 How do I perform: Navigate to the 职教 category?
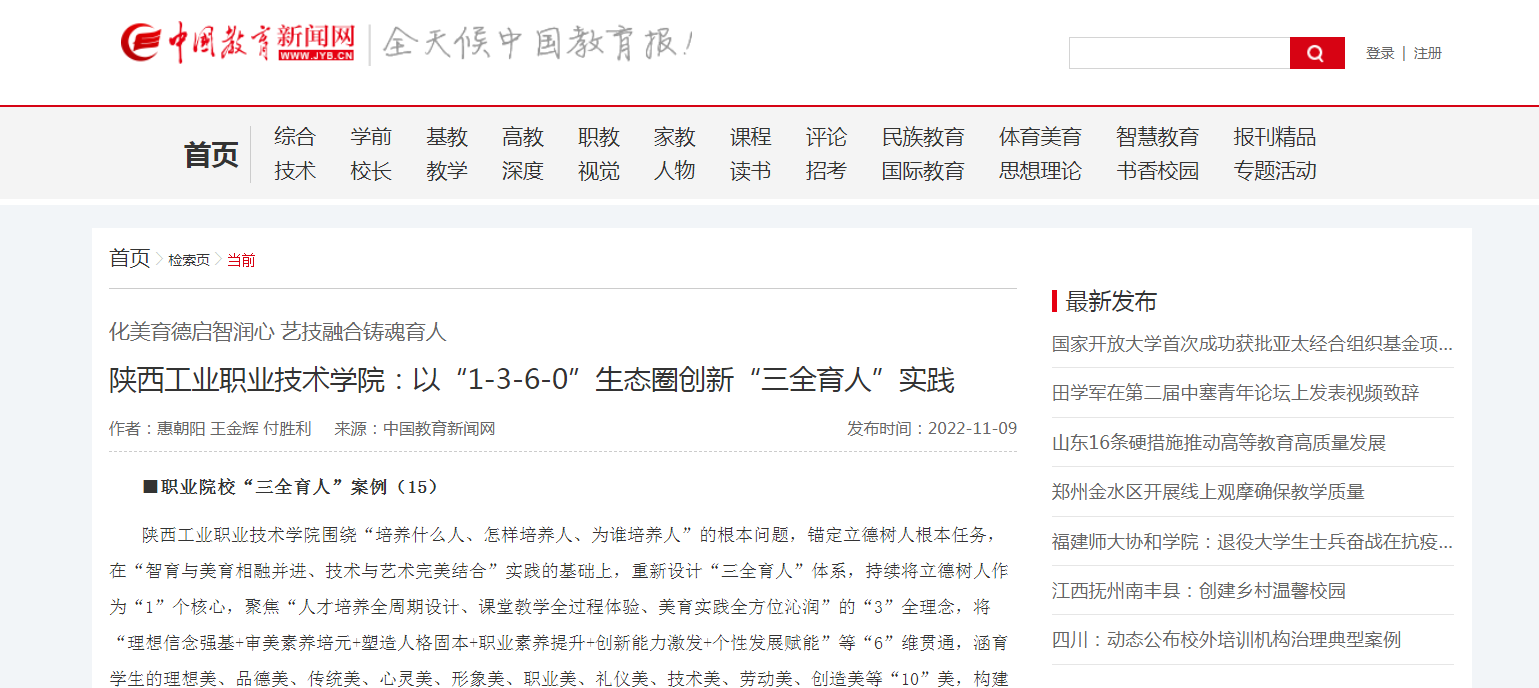coord(599,137)
